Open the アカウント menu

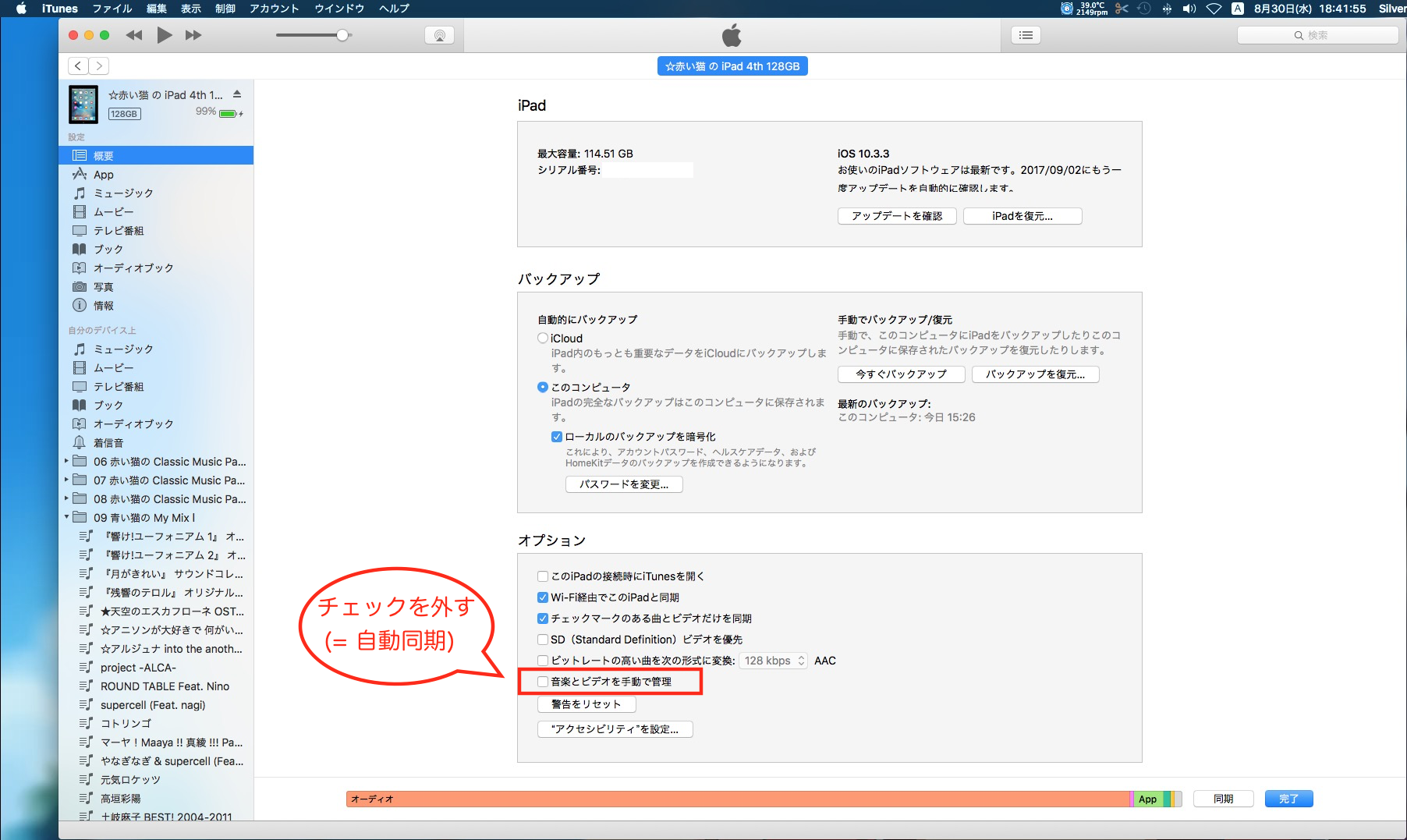tap(275, 9)
